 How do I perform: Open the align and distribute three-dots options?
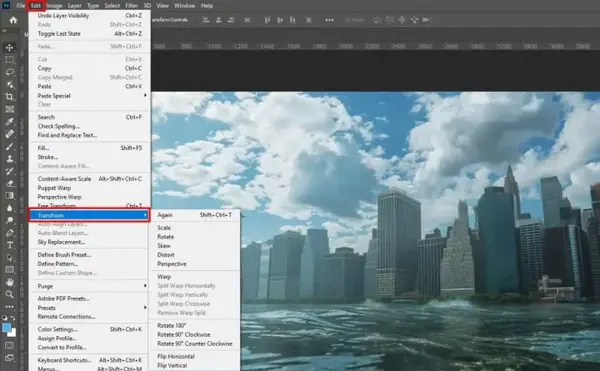tap(329, 20)
